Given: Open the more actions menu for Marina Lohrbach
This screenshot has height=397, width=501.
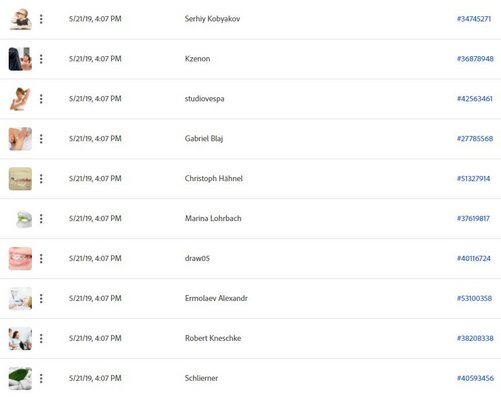Looking at the screenshot, I should (41, 219).
